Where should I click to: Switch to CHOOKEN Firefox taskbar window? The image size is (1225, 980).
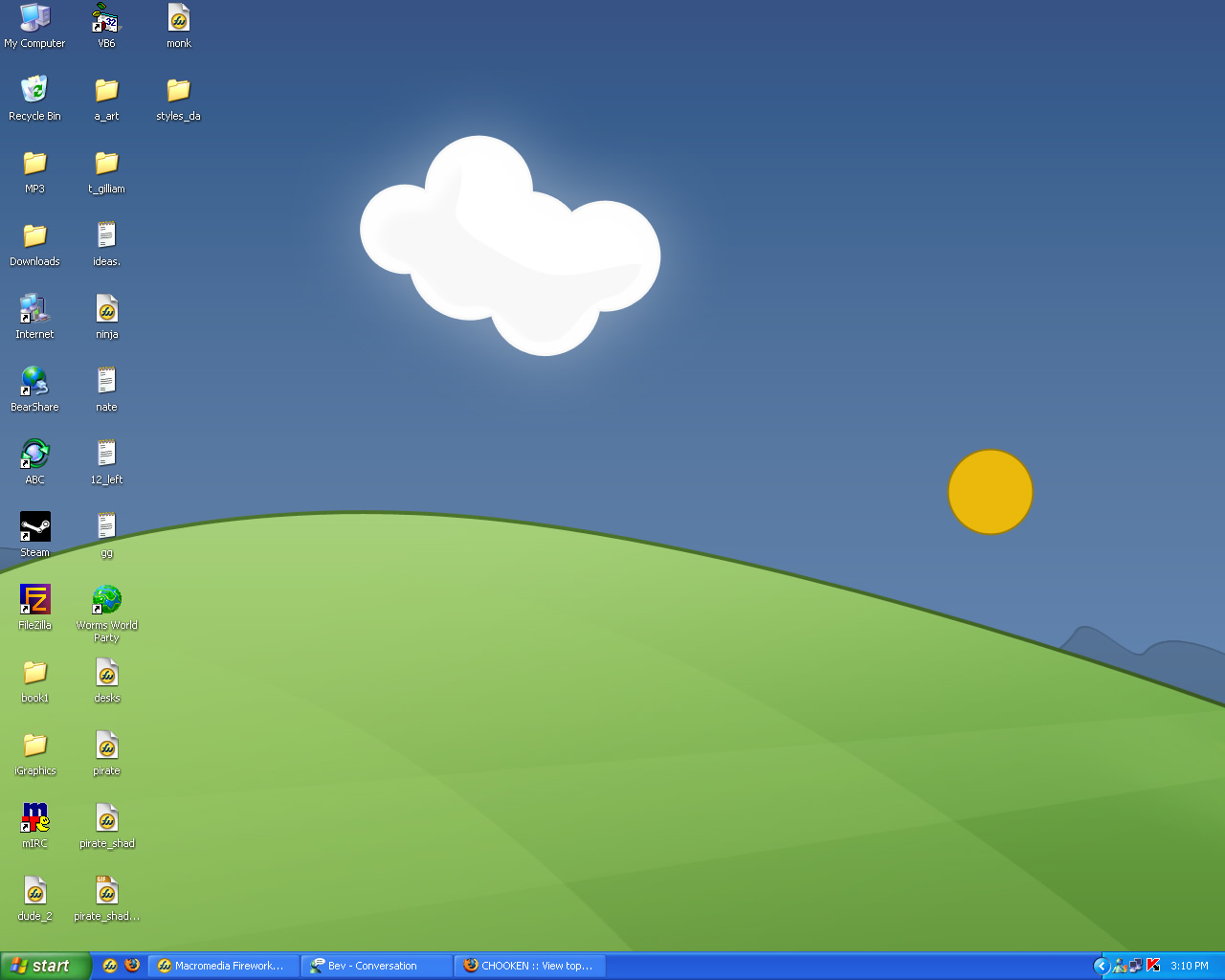click(530, 966)
